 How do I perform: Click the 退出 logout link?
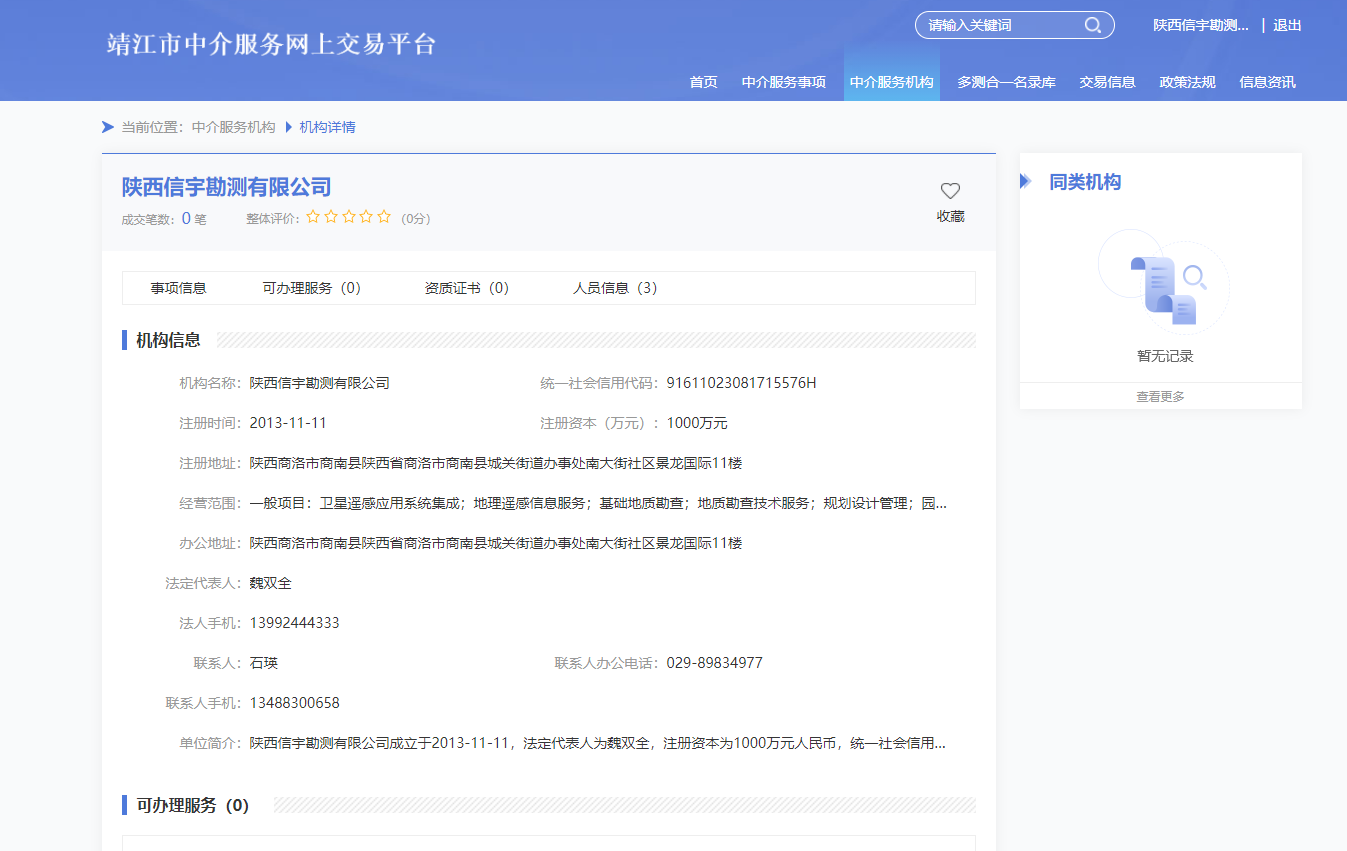1287,25
